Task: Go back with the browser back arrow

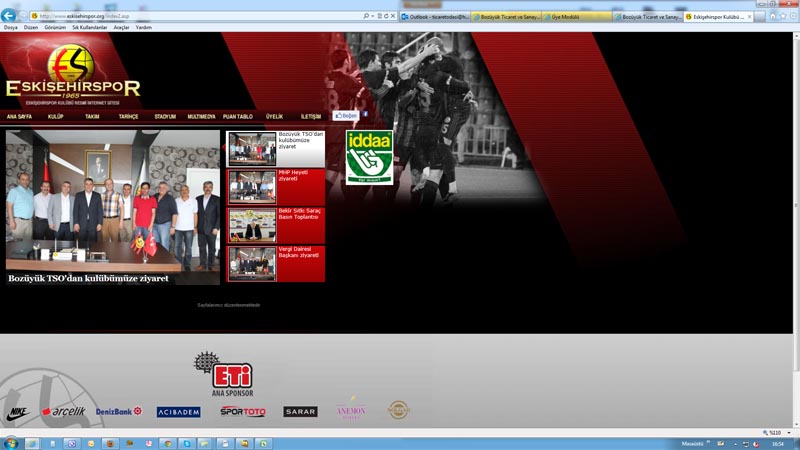Action: click(x=8, y=15)
